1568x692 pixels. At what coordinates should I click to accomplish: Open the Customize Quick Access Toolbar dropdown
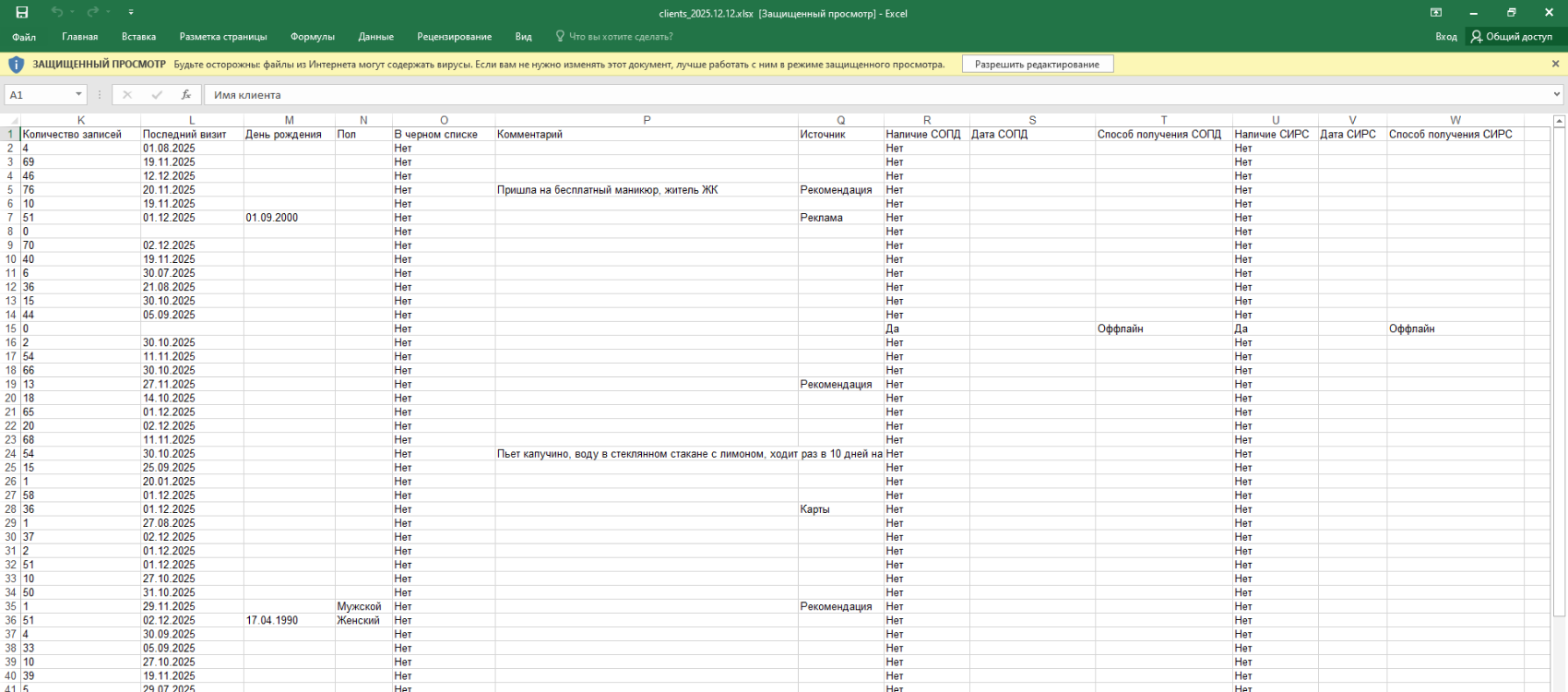[131, 13]
